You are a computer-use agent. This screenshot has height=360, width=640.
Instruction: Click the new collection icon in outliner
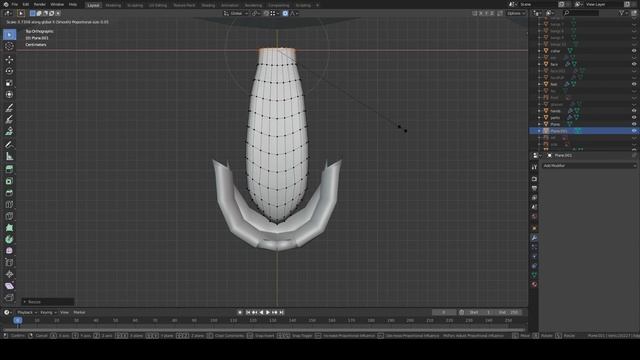click(634, 13)
